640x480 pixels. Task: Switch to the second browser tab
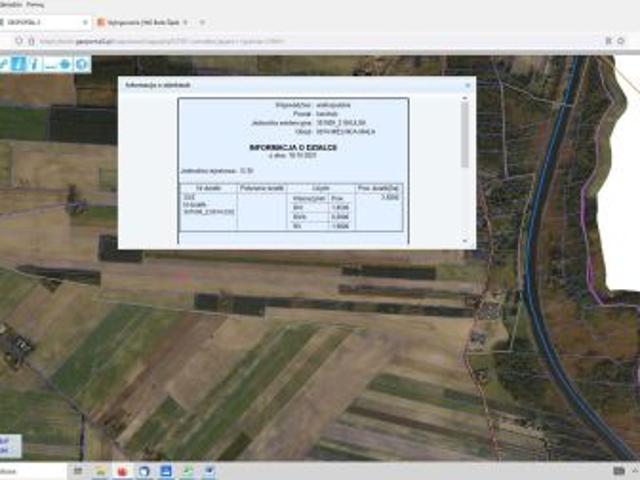(x=143, y=22)
